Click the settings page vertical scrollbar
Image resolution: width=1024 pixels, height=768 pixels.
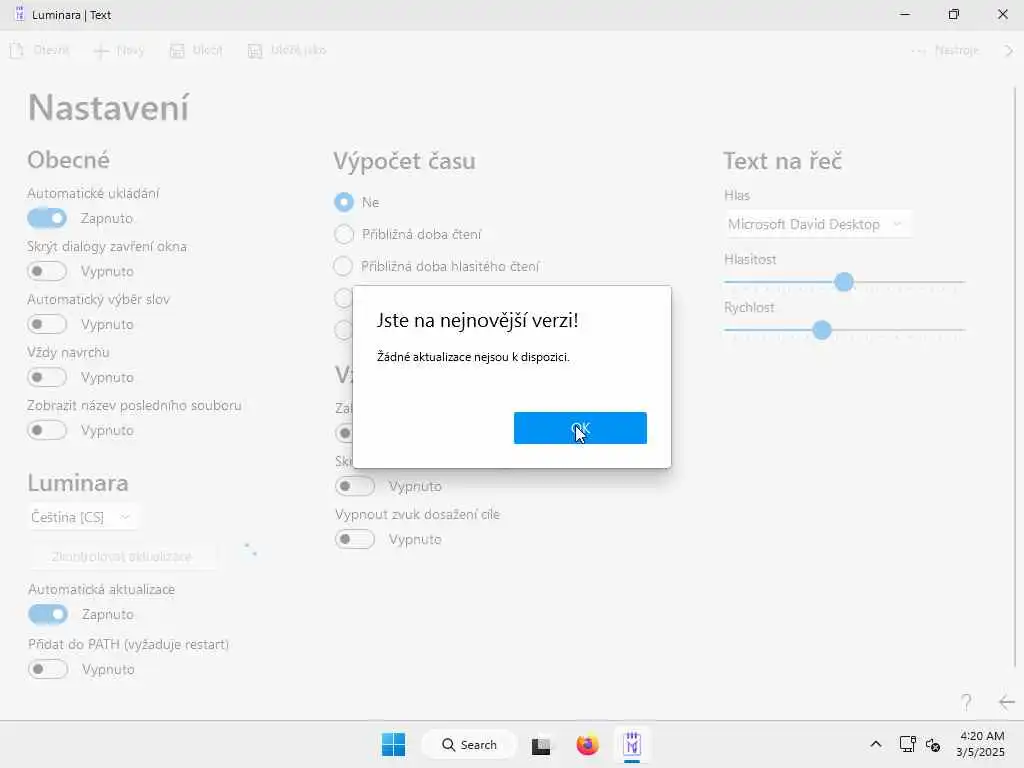(1015, 379)
